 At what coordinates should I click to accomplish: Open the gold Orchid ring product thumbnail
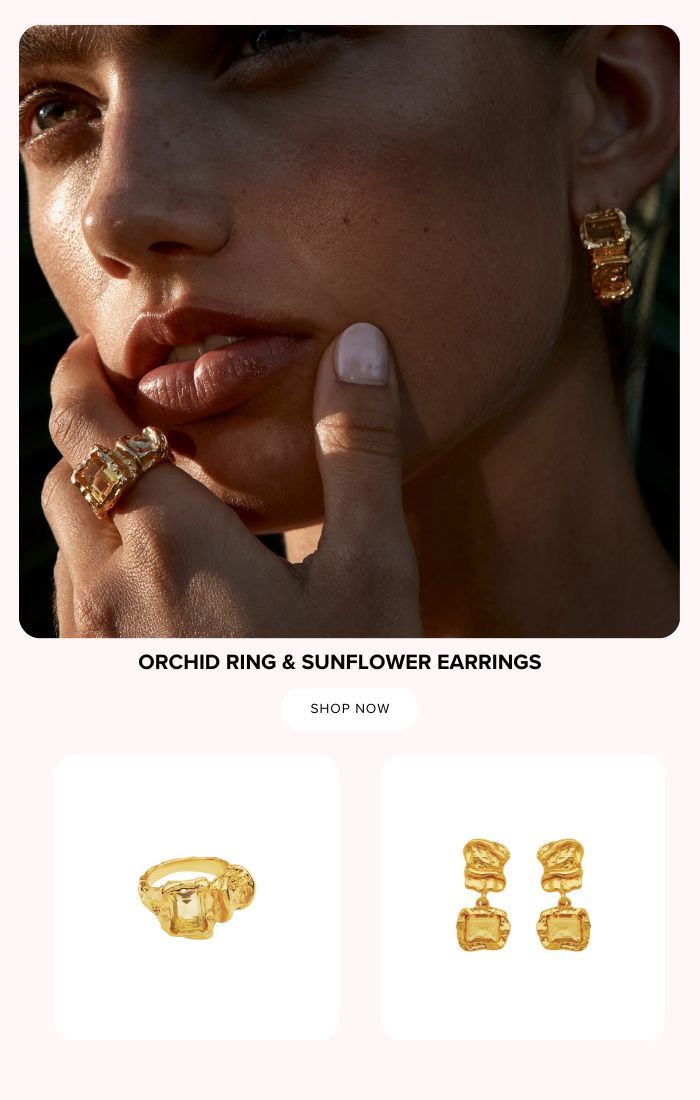197,897
